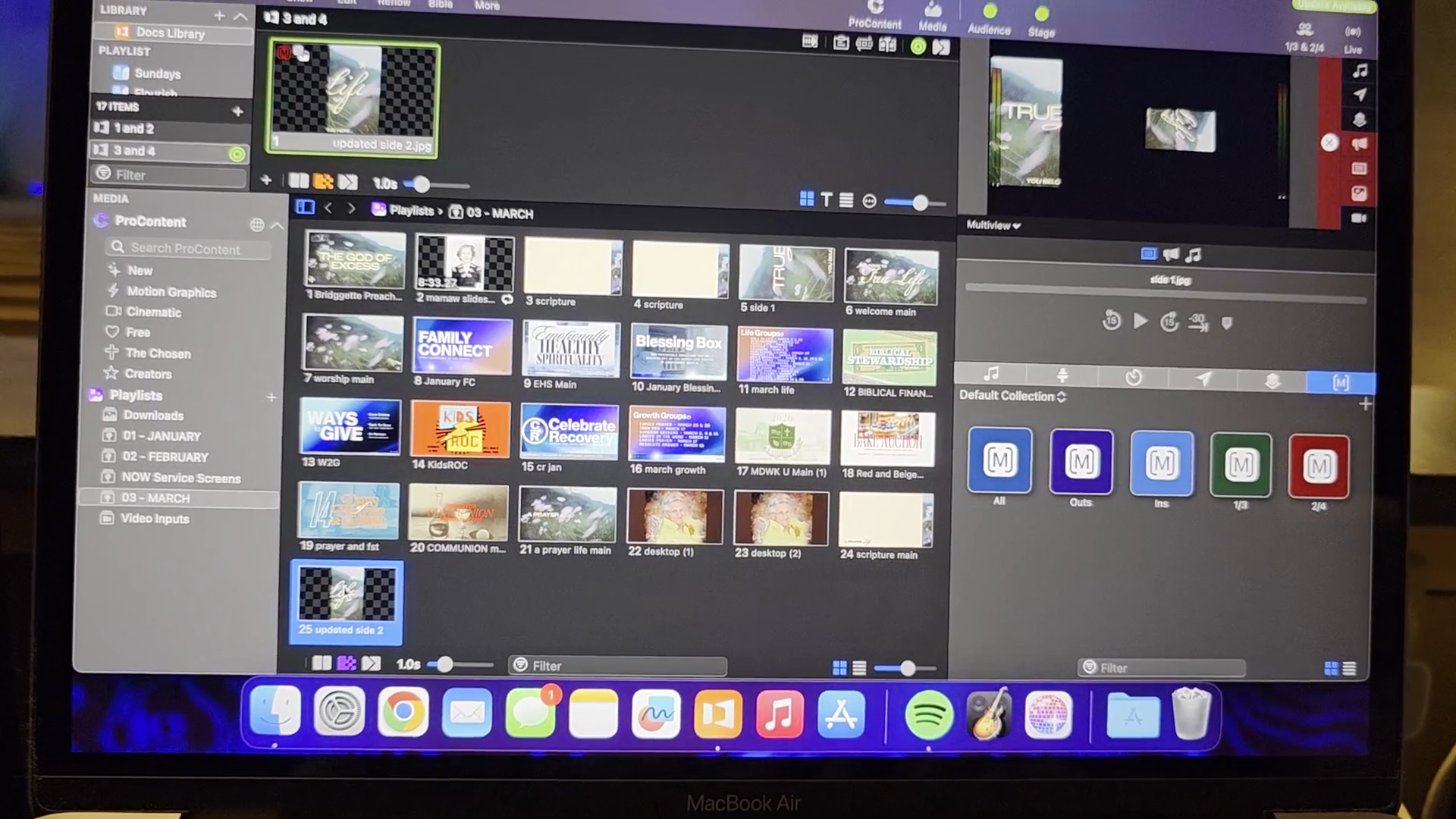Select the audio music note tab
The width and height of the screenshot is (1456, 819).
(990, 375)
